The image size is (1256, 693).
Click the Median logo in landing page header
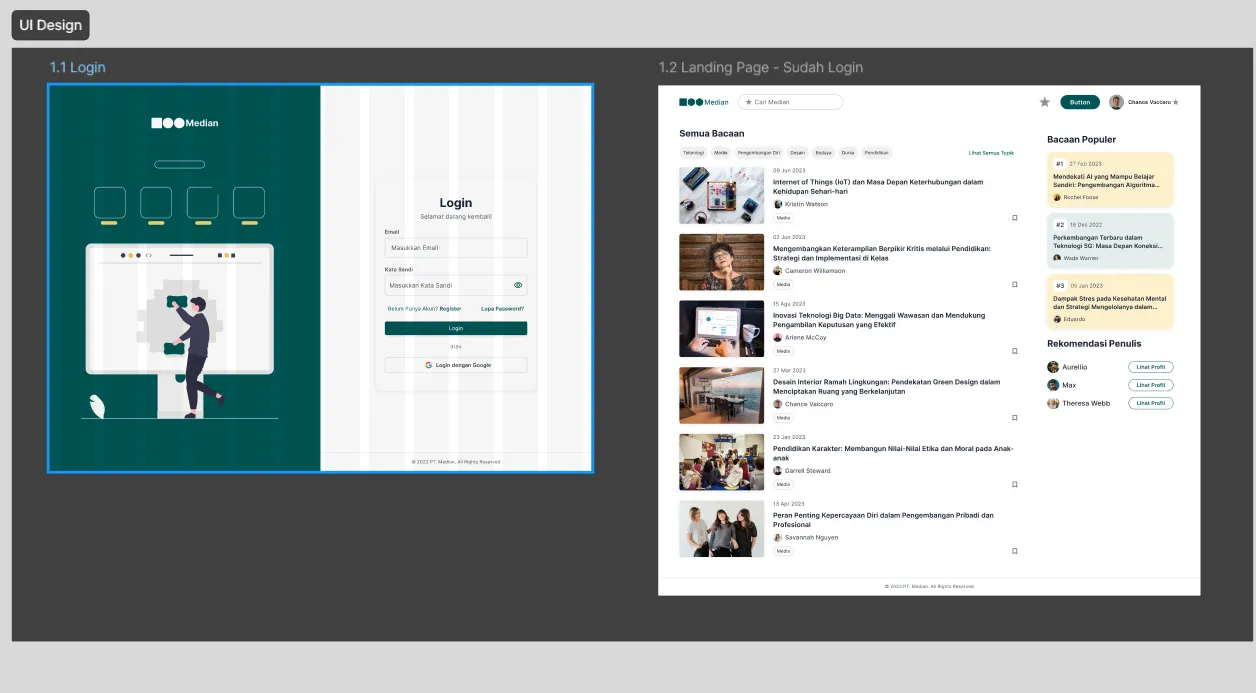click(x=703, y=101)
